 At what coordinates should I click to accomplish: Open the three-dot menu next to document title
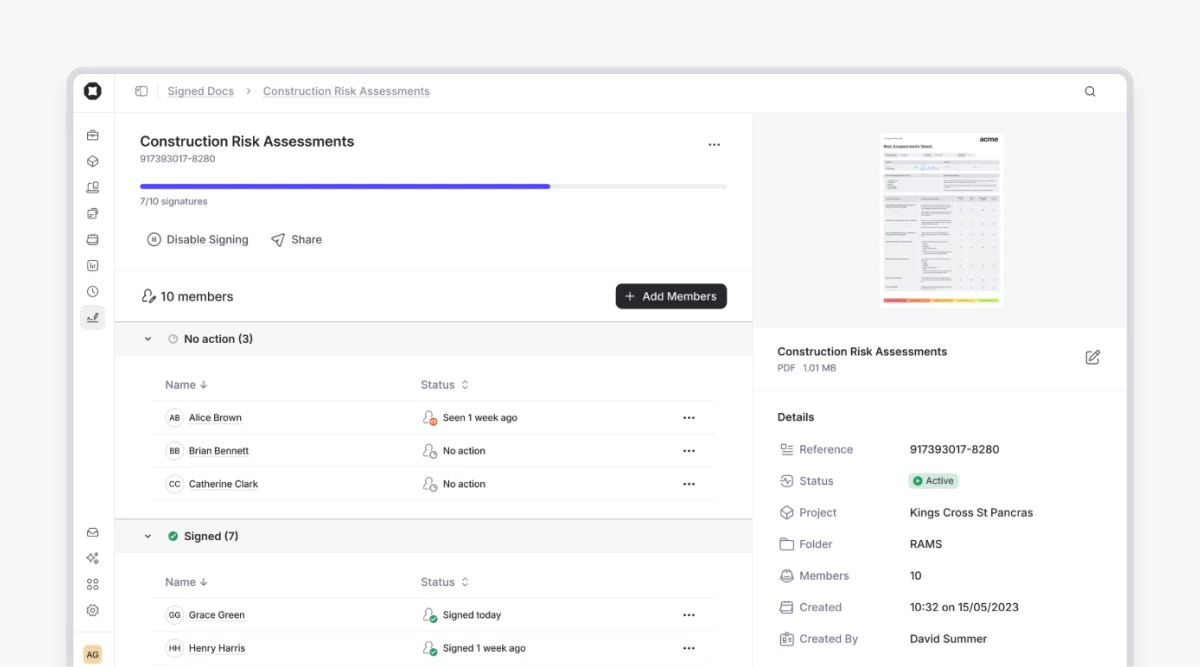[x=714, y=145]
